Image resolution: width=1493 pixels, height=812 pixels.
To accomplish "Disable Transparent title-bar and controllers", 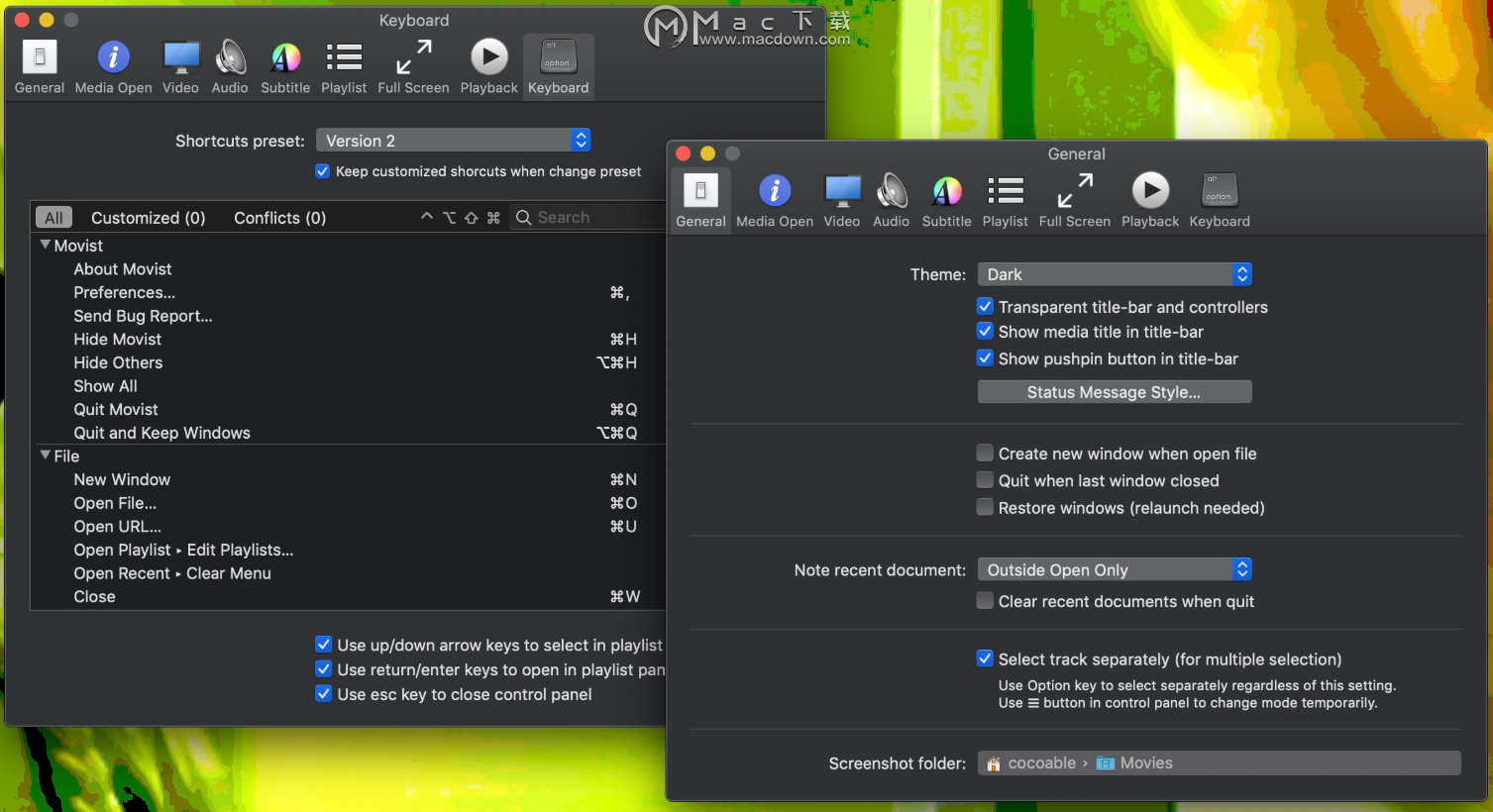I will [x=985, y=306].
